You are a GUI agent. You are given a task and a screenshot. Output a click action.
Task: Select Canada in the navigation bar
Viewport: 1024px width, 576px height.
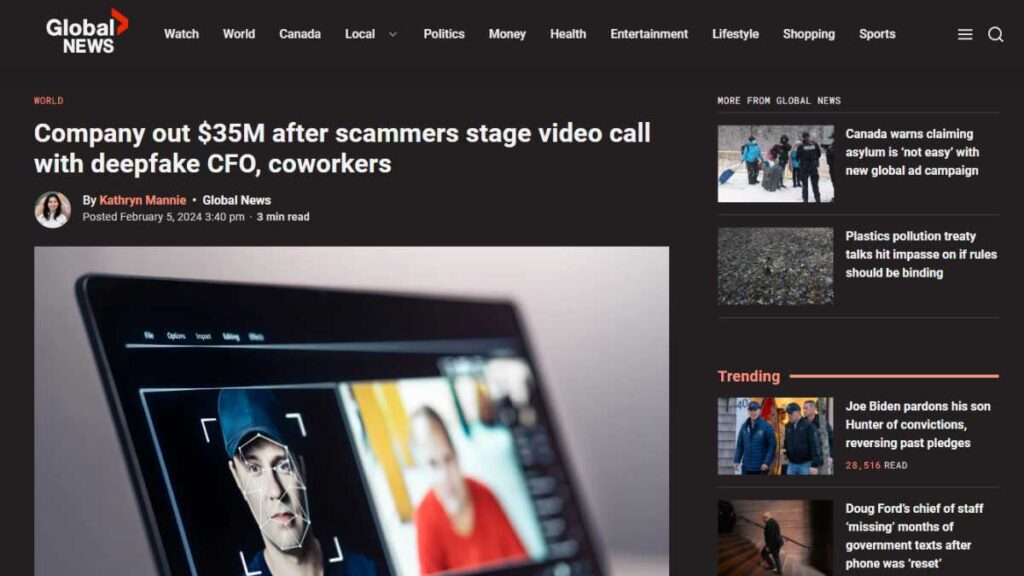[300, 34]
